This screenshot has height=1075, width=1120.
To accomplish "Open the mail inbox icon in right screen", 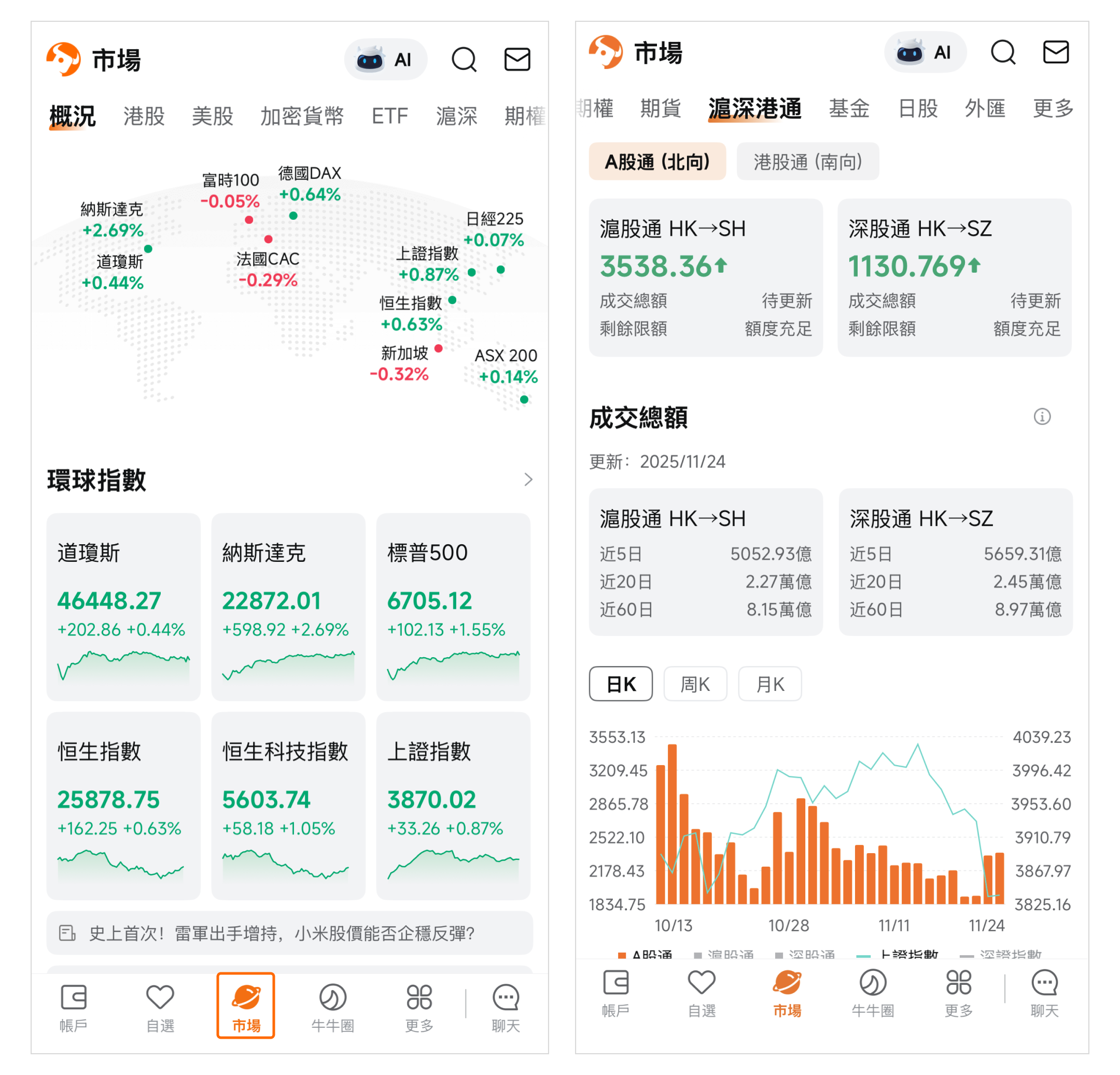I will (1055, 52).
